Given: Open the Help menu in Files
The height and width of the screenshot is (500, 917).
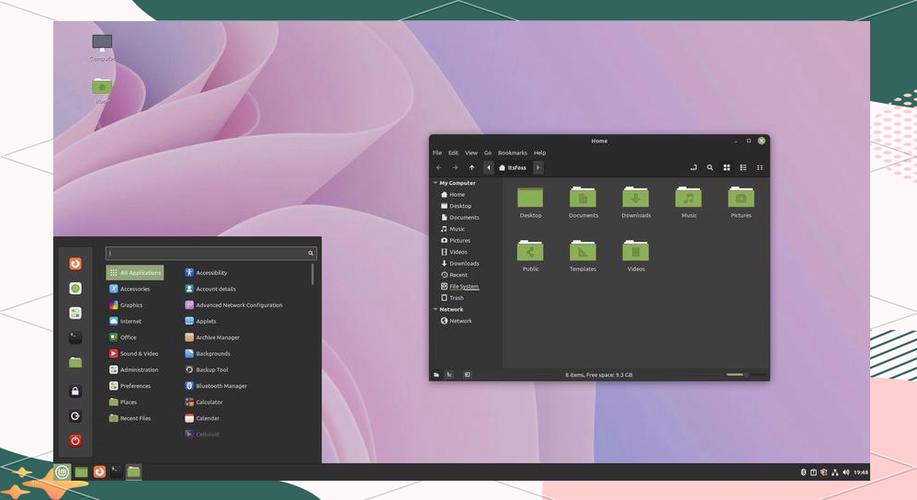Looking at the screenshot, I should [x=540, y=153].
